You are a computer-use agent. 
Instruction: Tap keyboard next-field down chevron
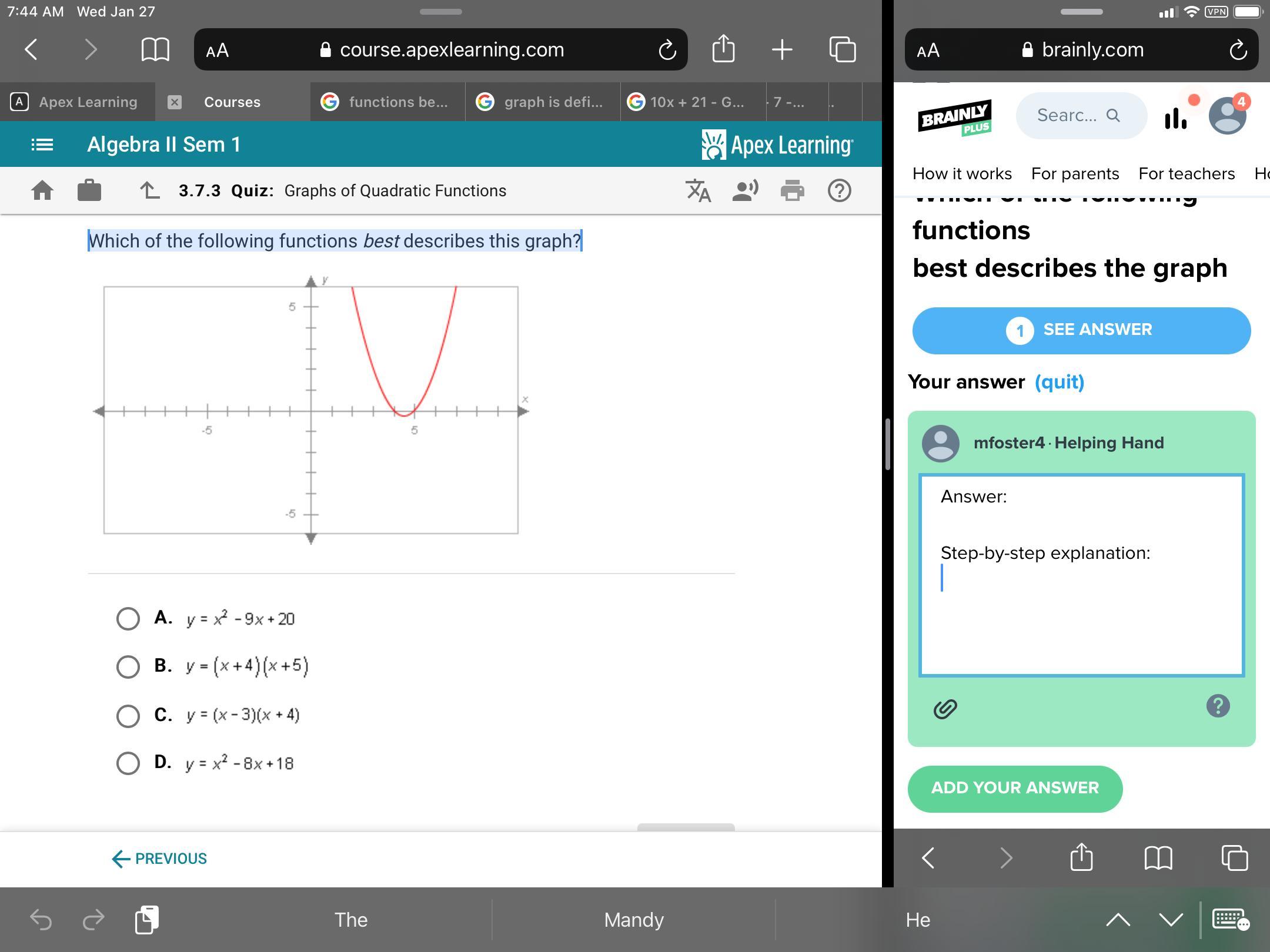tap(1171, 920)
